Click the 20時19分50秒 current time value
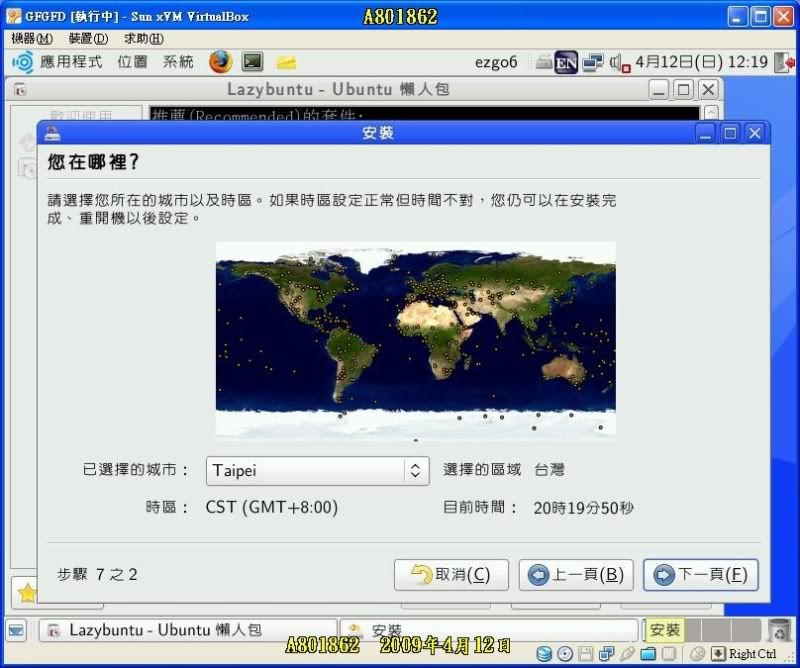This screenshot has width=800, height=668. (583, 508)
